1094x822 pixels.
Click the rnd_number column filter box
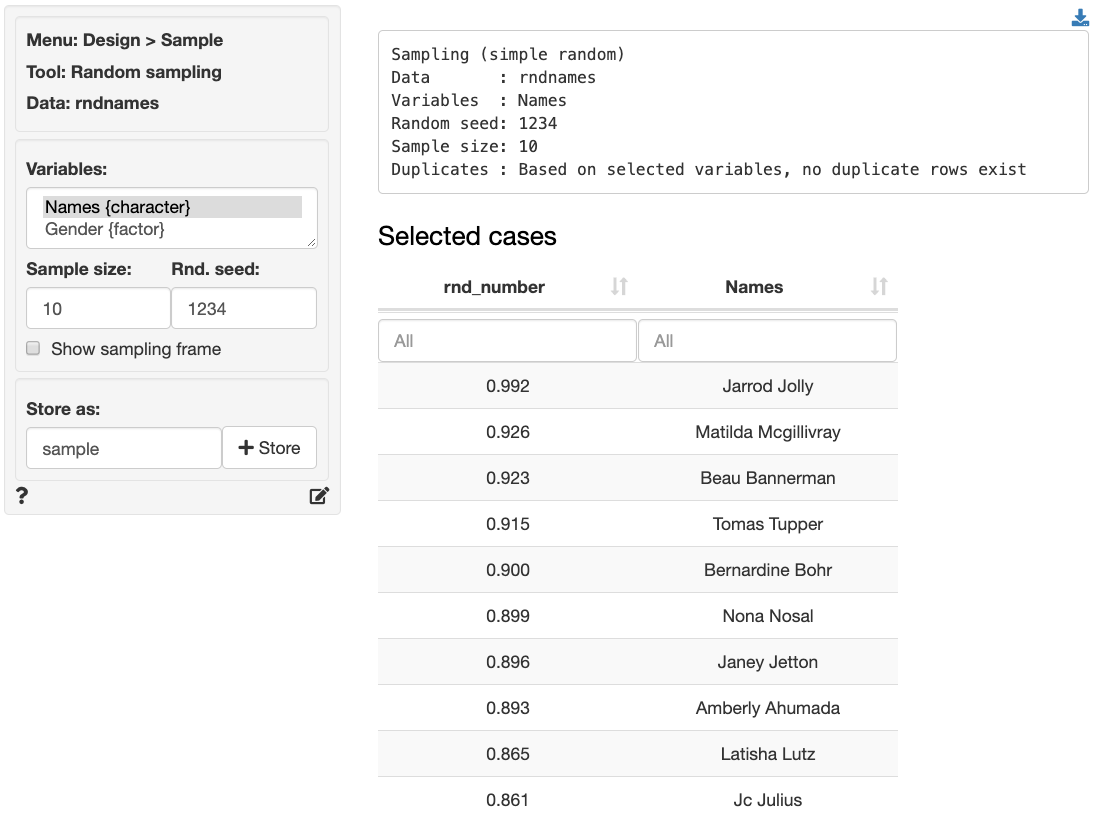pos(507,341)
